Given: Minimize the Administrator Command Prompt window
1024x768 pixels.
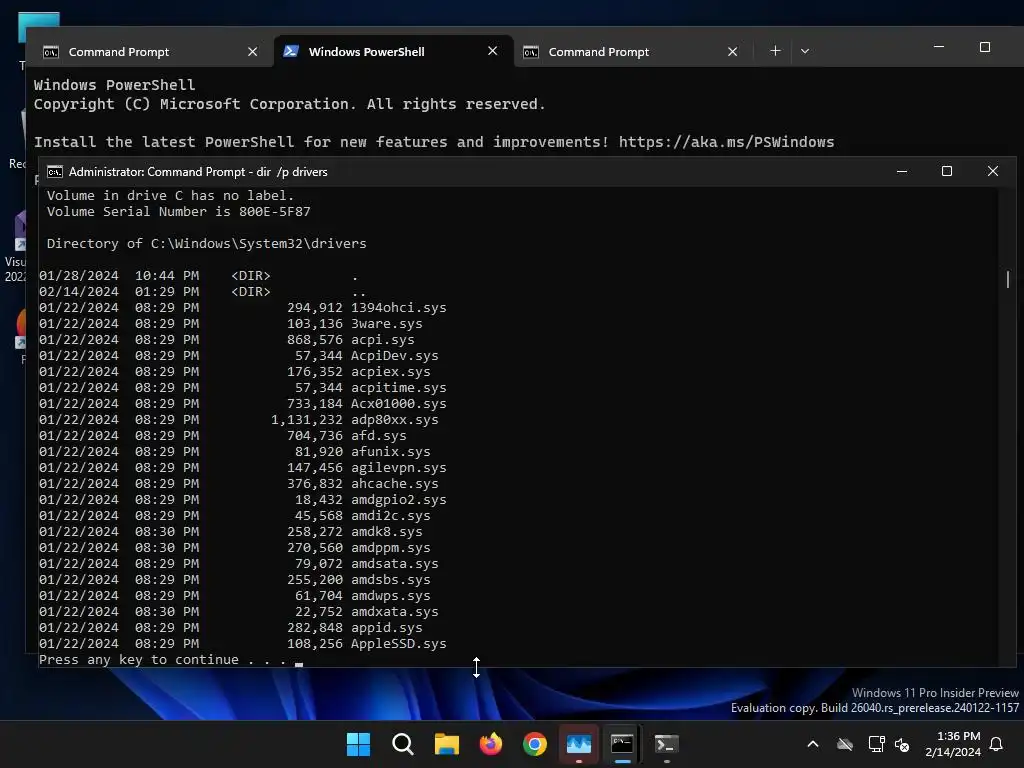Looking at the screenshot, I should 902,171.
